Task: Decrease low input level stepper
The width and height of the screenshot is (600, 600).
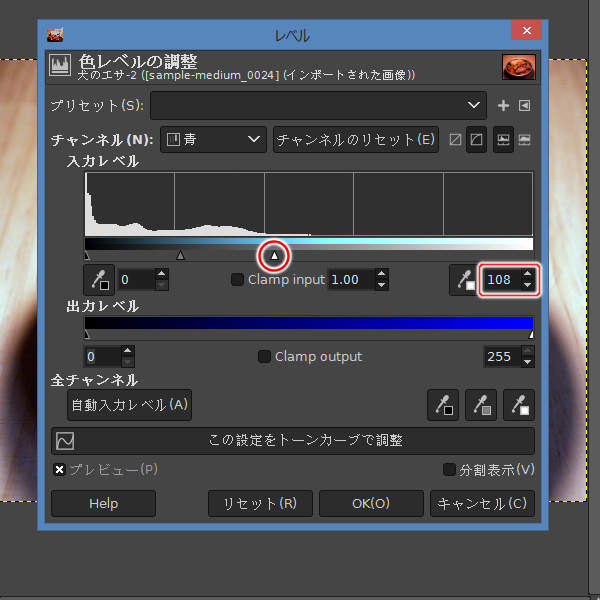Action: click(161, 285)
